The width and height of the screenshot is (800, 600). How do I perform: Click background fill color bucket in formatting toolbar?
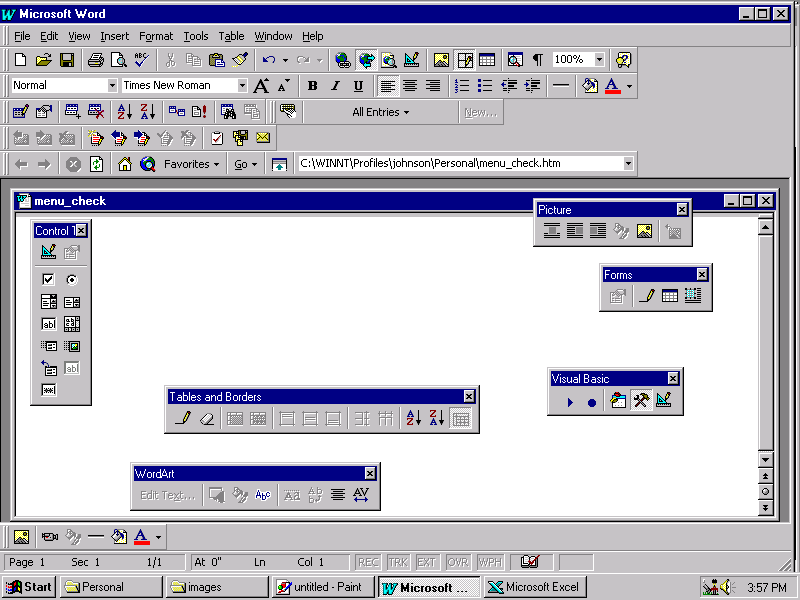[590, 86]
